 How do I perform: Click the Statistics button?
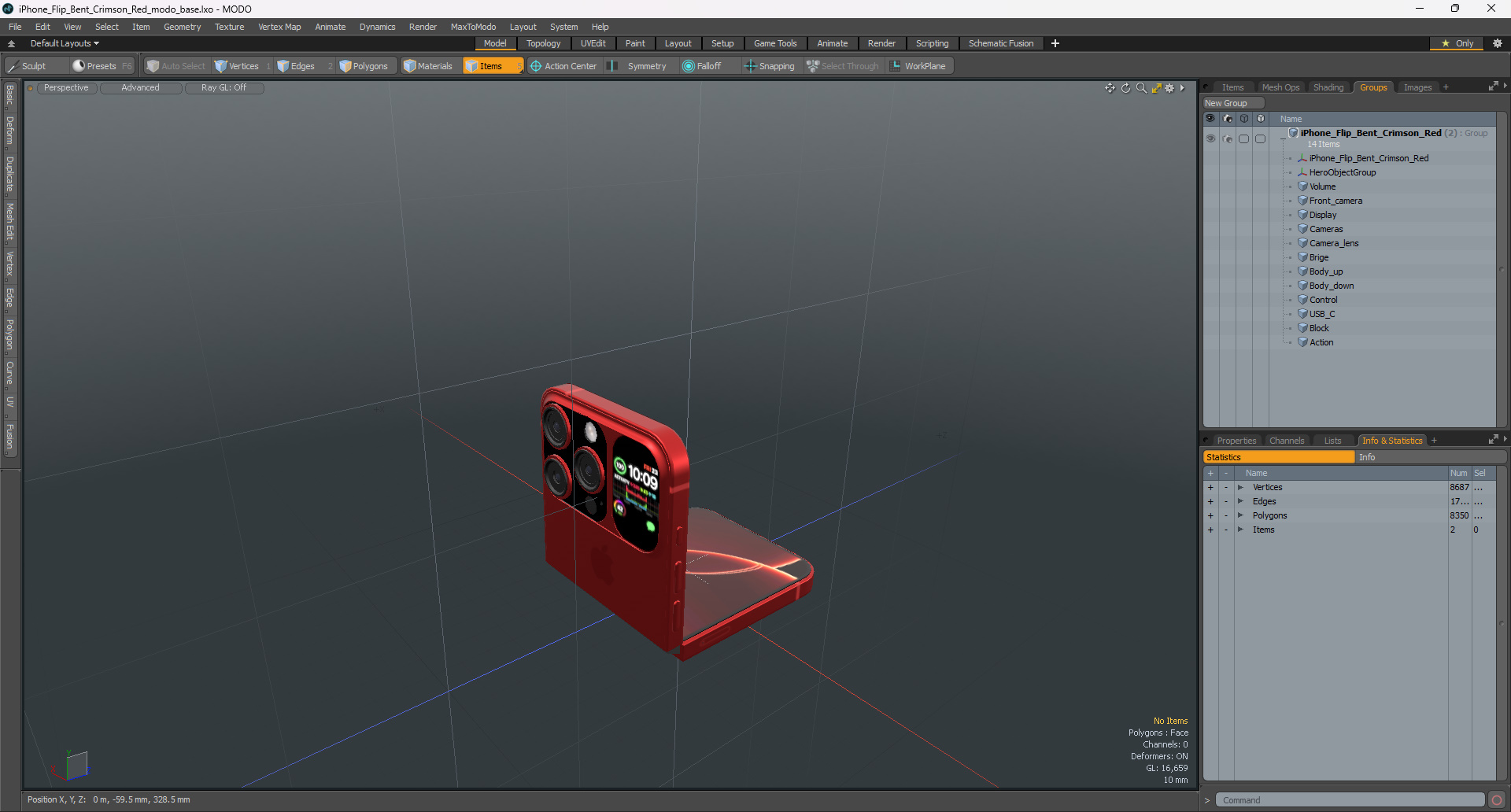pos(1278,457)
